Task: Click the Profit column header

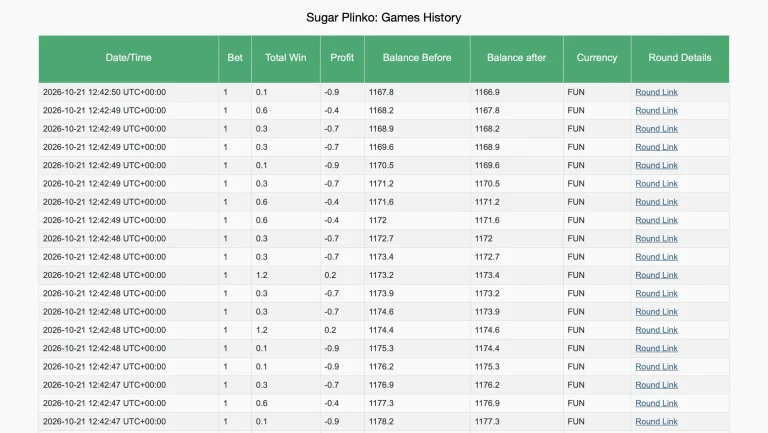Action: click(x=342, y=58)
